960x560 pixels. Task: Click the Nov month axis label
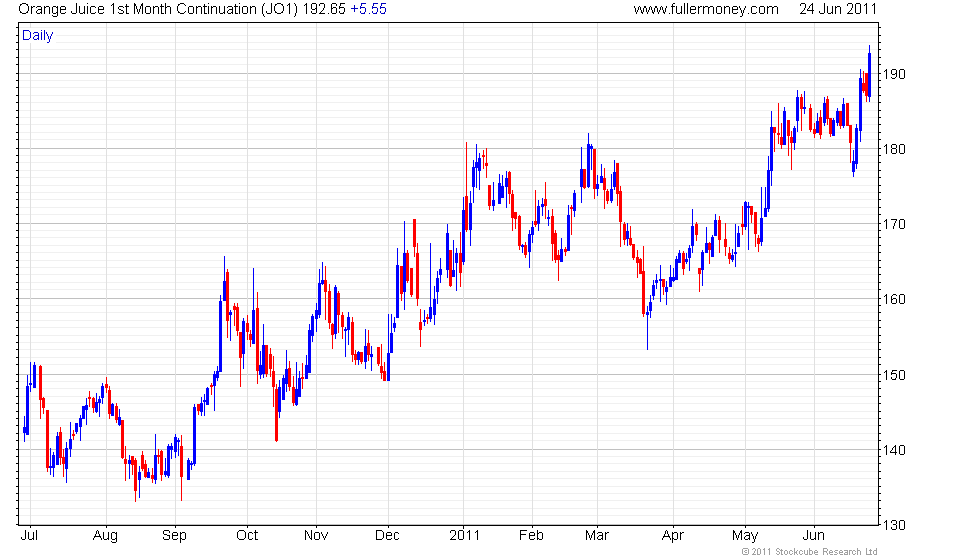point(316,536)
